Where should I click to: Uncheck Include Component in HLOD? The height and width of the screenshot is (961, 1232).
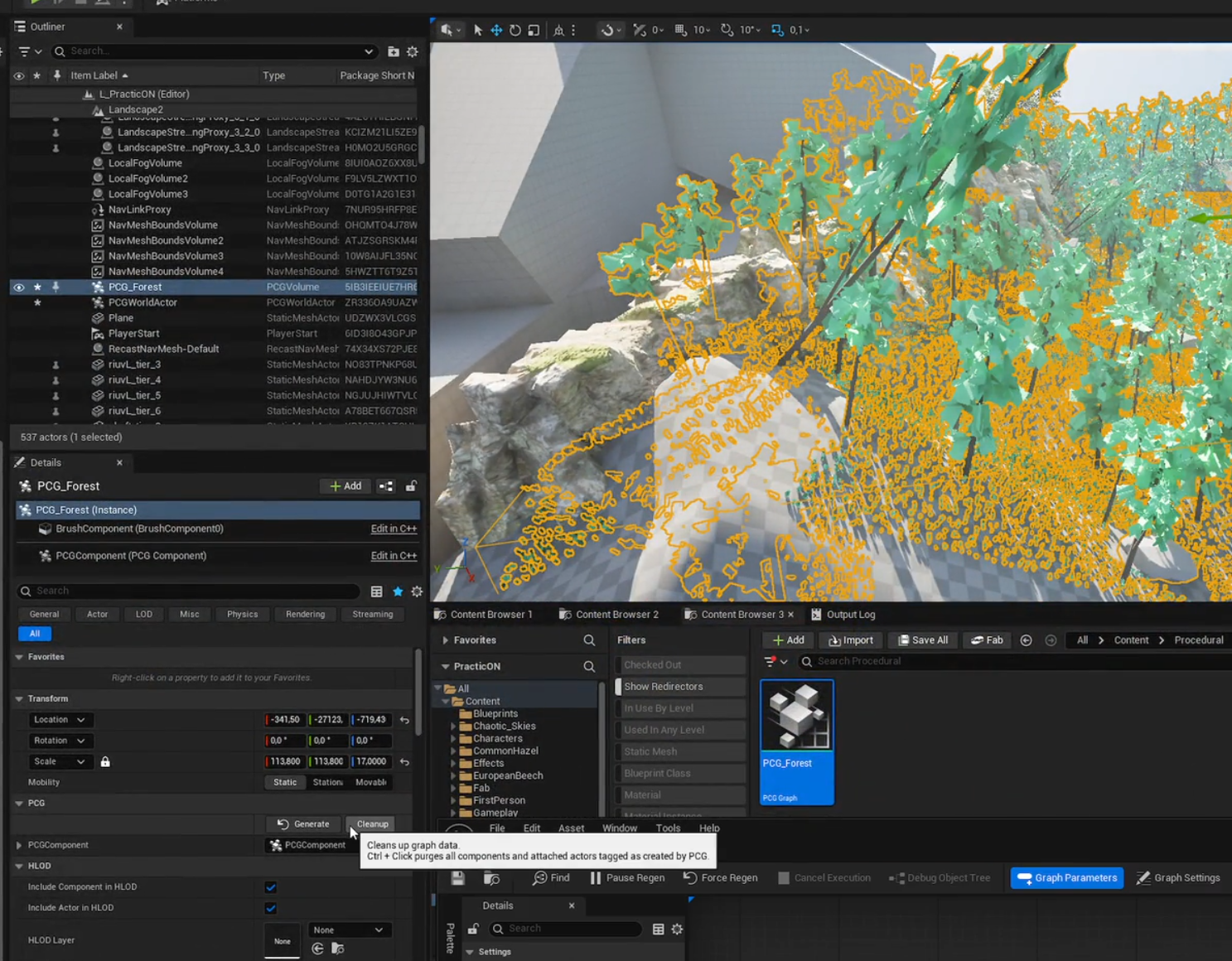click(x=270, y=887)
